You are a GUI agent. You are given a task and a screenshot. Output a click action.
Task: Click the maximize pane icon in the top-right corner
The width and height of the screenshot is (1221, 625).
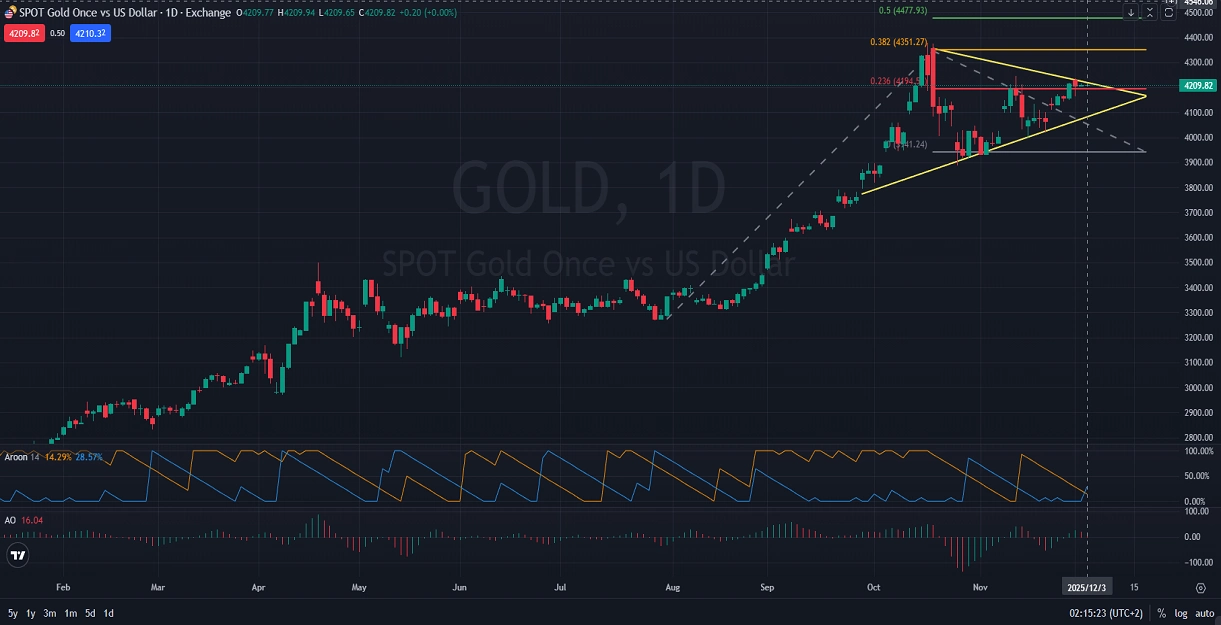[x=1169, y=13]
